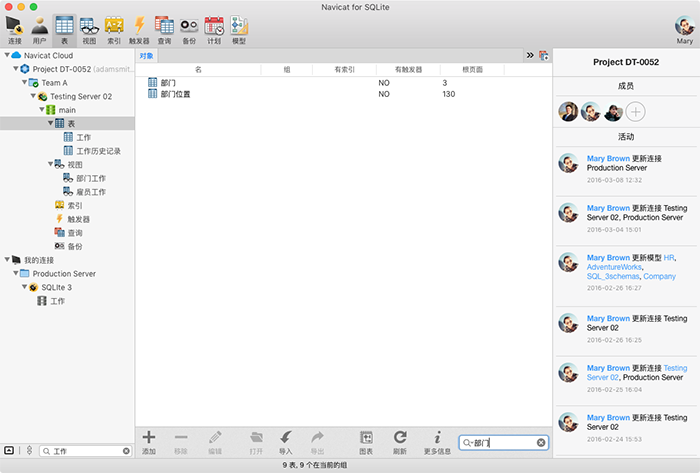700x473 pixels.
Task: Open the 查询 query toolbar icon
Action: point(164,30)
